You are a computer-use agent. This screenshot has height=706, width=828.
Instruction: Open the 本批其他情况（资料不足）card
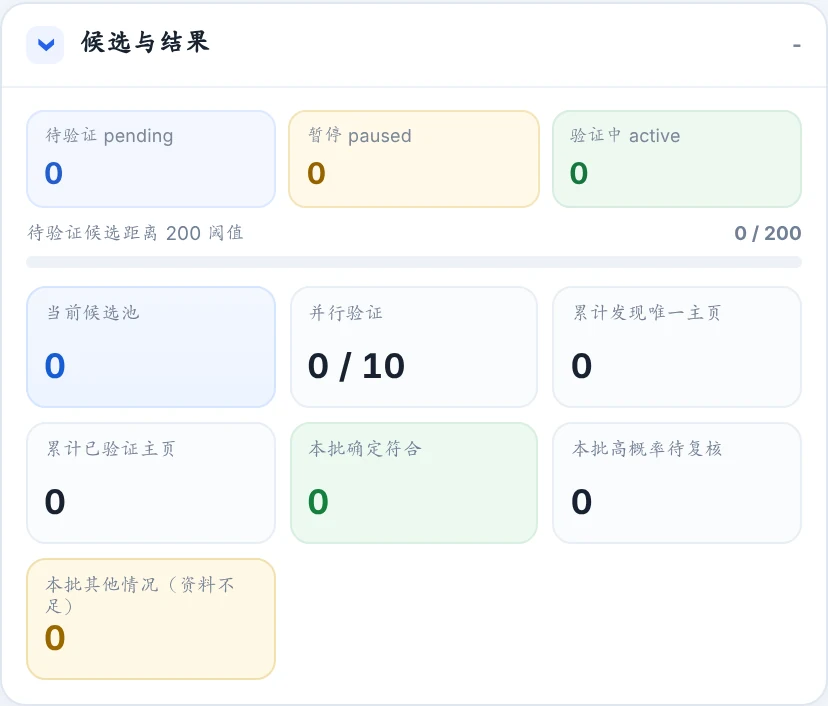[x=151, y=619]
